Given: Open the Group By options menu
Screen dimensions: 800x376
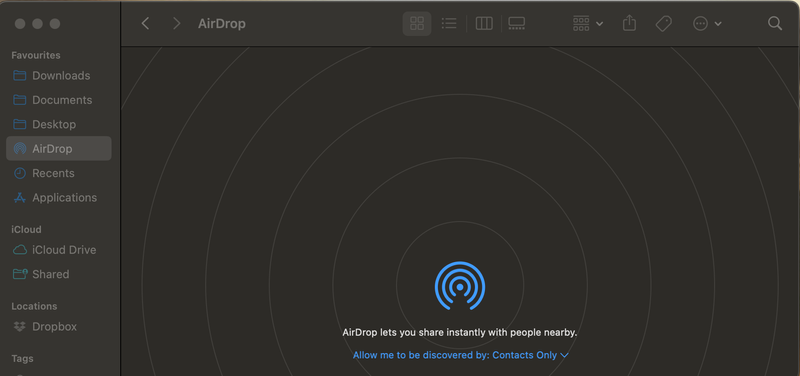Looking at the screenshot, I should click(588, 23).
